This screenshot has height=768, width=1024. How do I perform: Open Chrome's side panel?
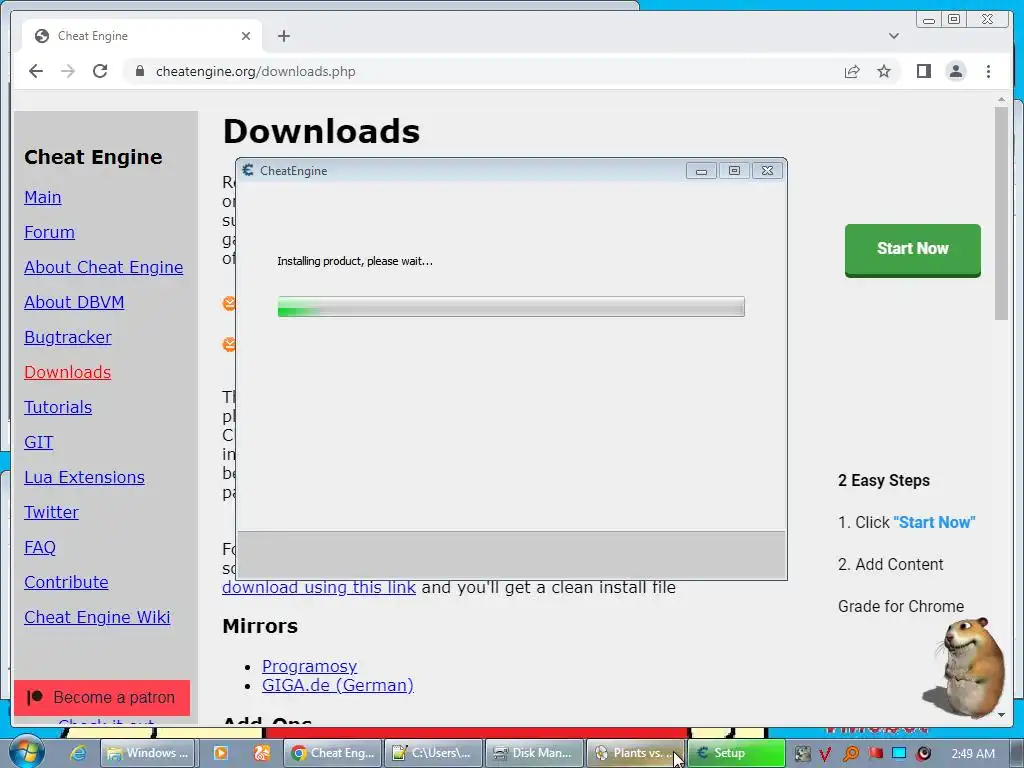[x=923, y=71]
